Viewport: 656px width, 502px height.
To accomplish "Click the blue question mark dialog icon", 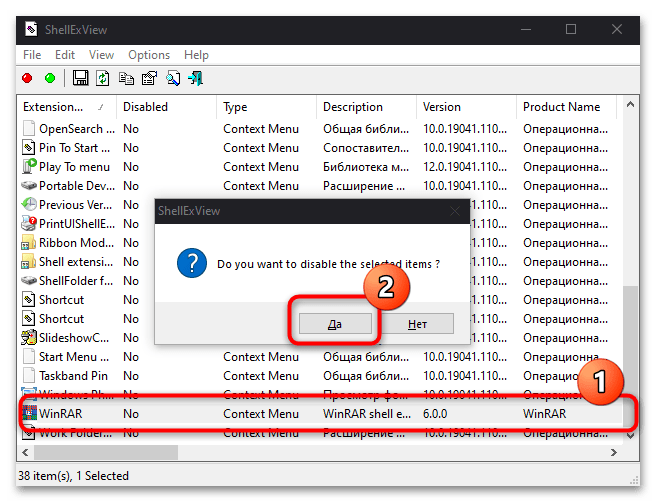I will pyautogui.click(x=192, y=263).
